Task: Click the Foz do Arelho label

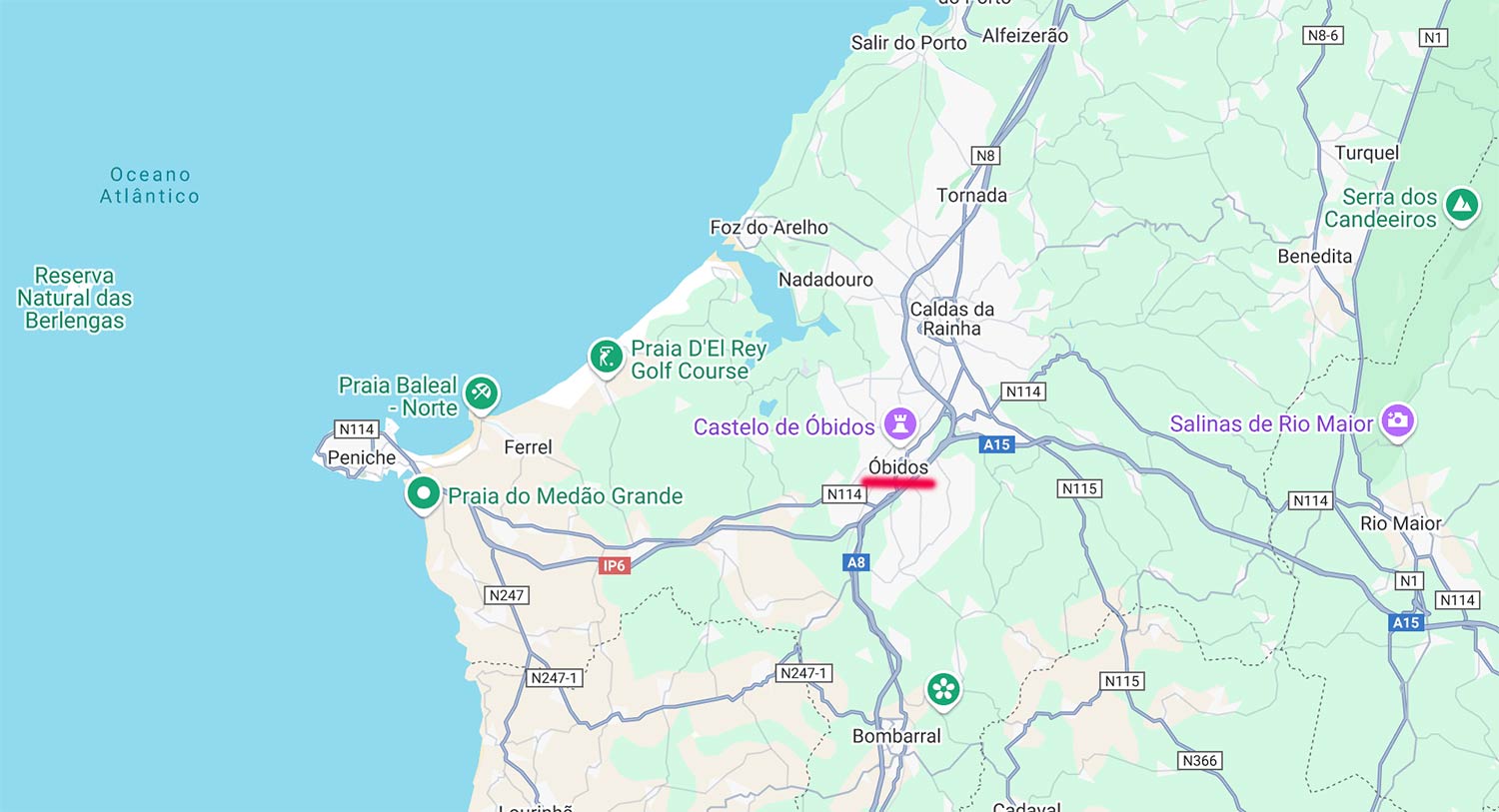Action: [768, 228]
